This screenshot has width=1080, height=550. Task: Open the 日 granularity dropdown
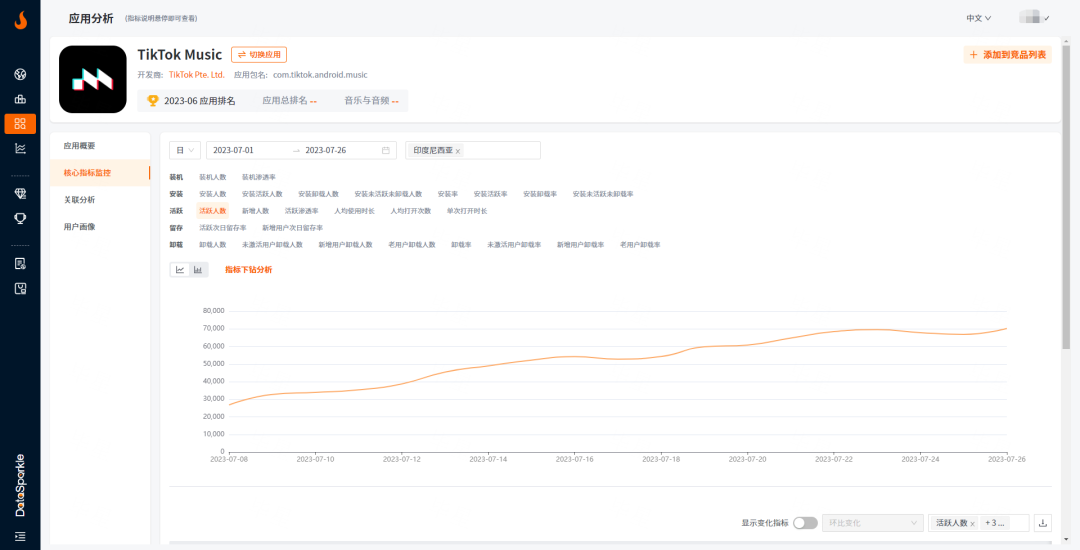[185, 150]
